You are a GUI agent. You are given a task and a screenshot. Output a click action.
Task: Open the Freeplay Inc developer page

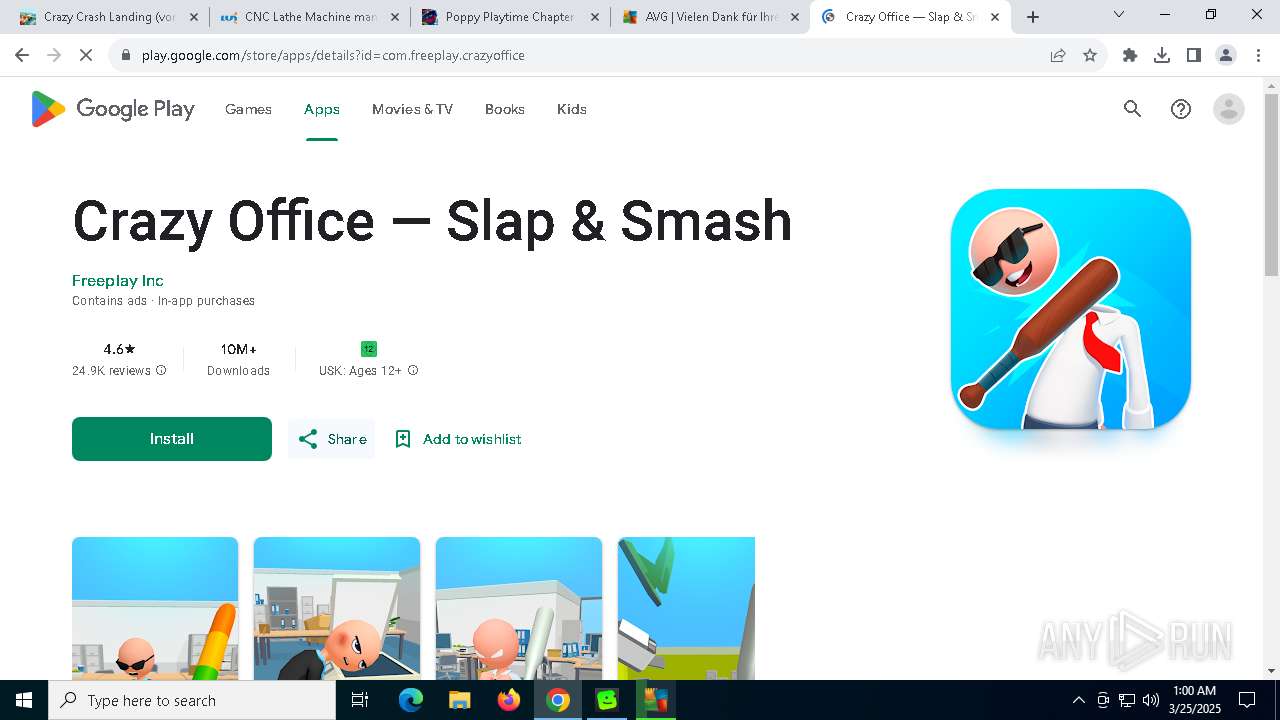118,281
